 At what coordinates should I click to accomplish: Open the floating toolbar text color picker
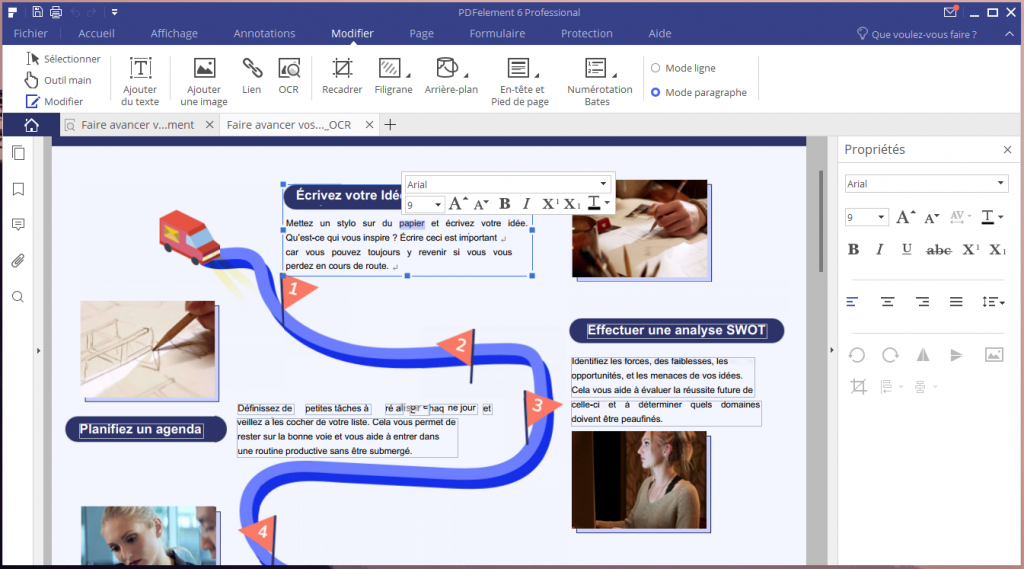598,204
